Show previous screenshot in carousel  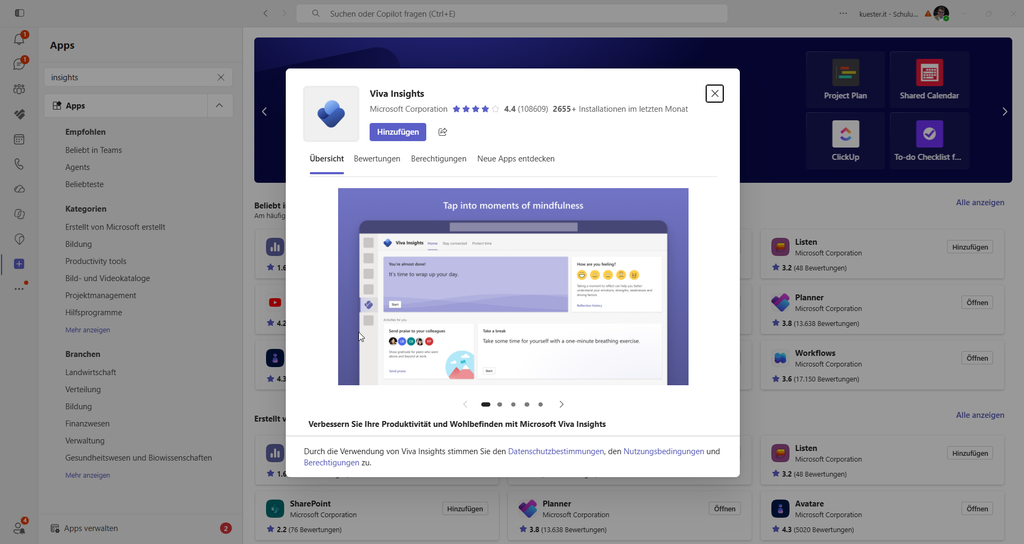tap(465, 404)
